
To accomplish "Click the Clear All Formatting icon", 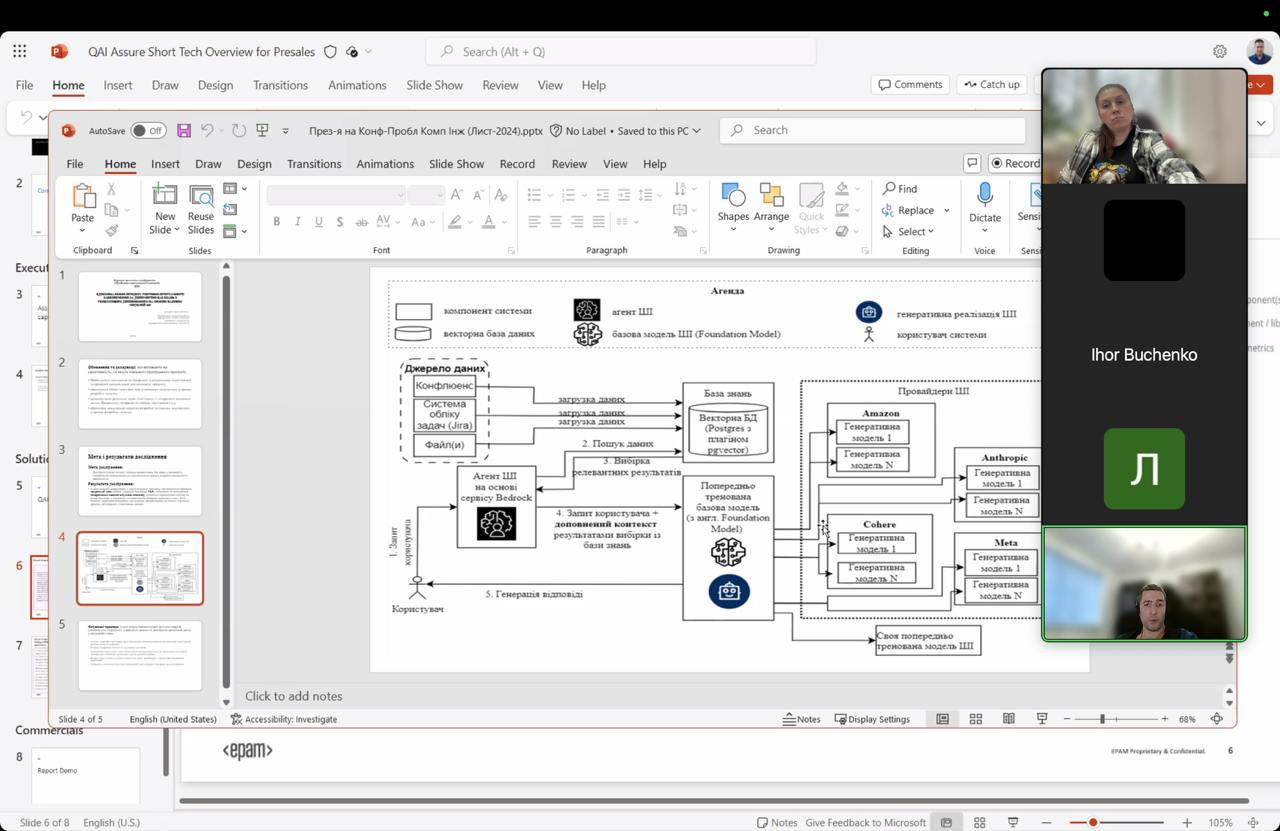I will point(500,195).
